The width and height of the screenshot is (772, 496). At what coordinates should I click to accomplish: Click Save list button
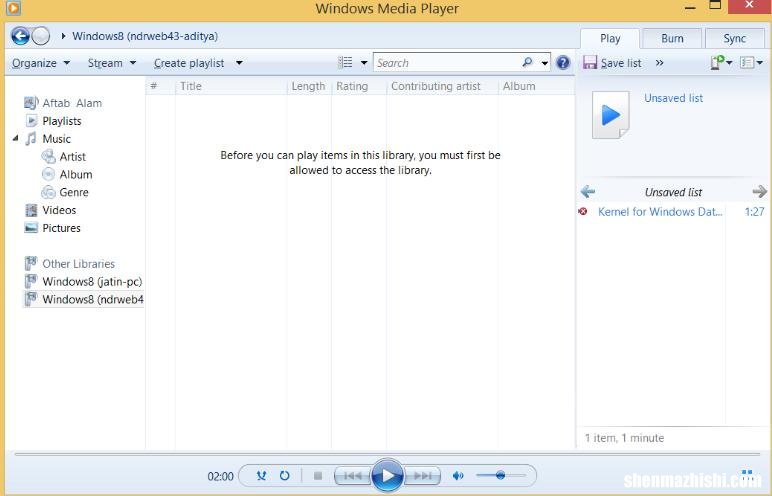click(612, 63)
